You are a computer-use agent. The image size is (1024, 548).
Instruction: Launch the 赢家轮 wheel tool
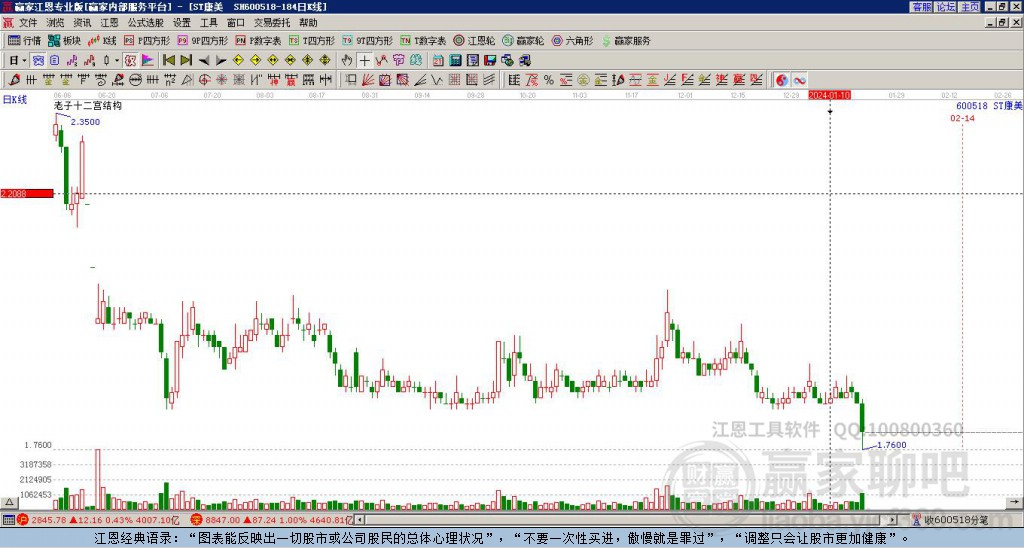coord(523,40)
